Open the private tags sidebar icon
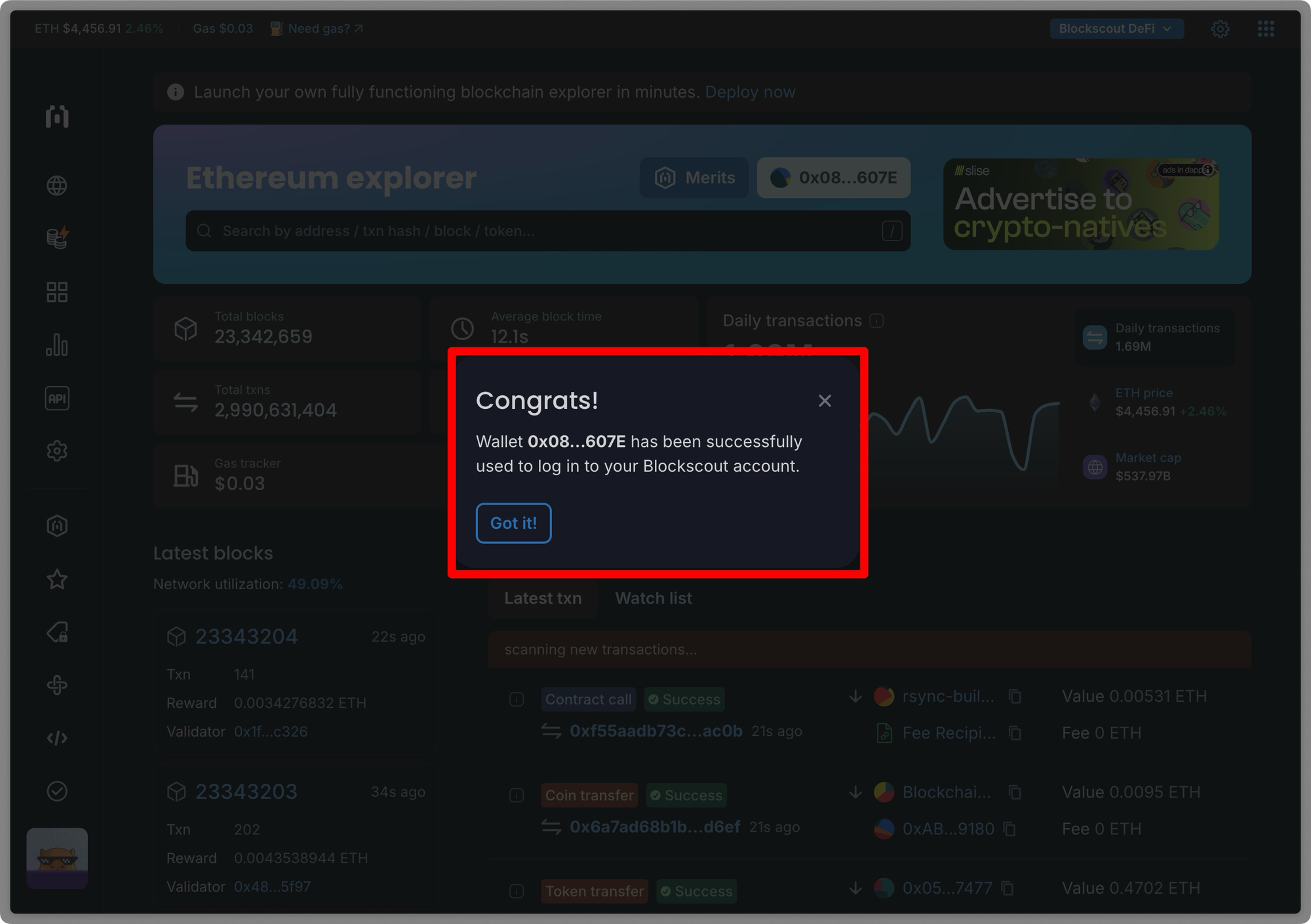This screenshot has height=924, width=1311. pos(57,632)
